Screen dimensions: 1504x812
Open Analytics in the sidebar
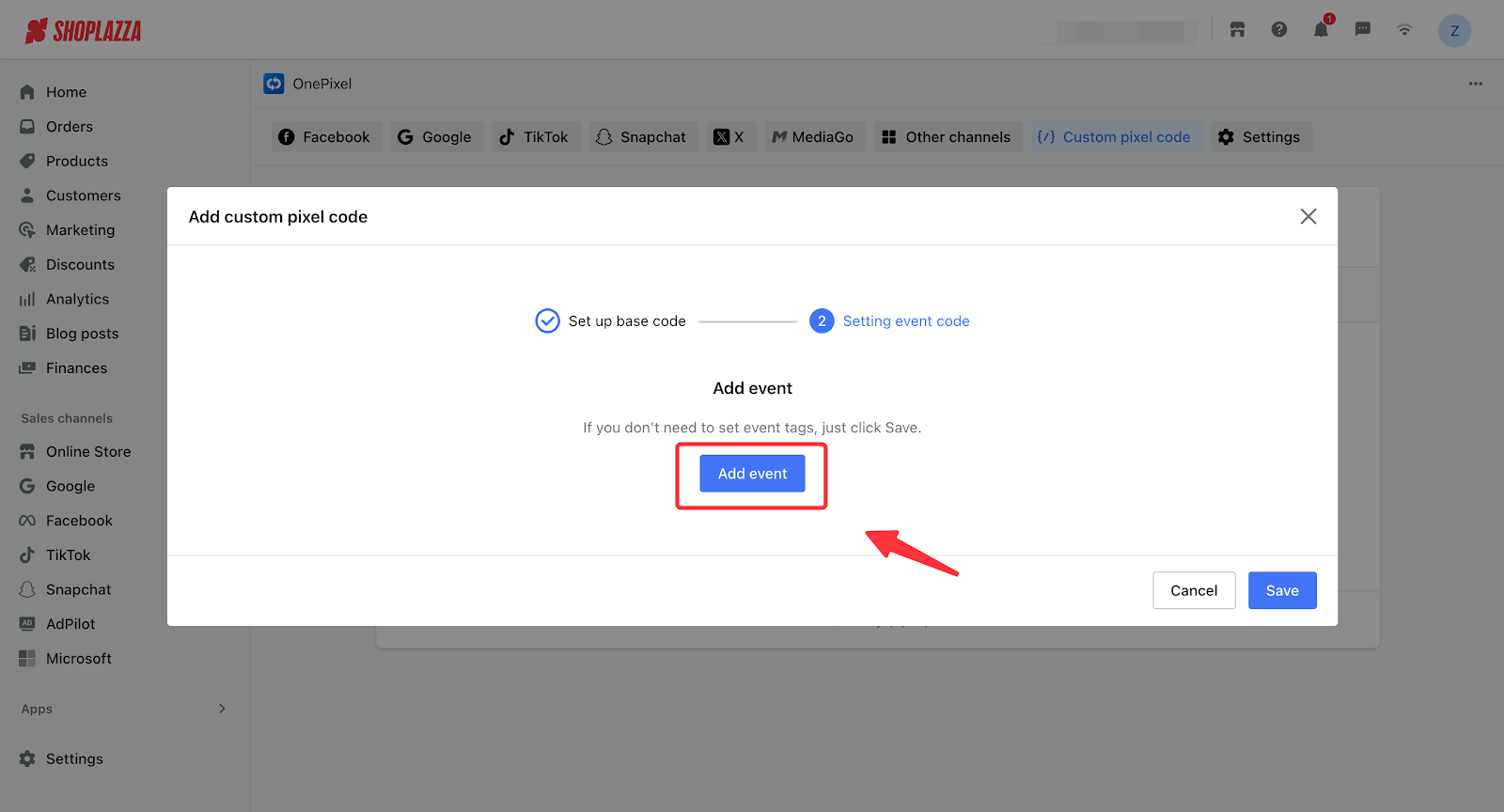pos(77,299)
